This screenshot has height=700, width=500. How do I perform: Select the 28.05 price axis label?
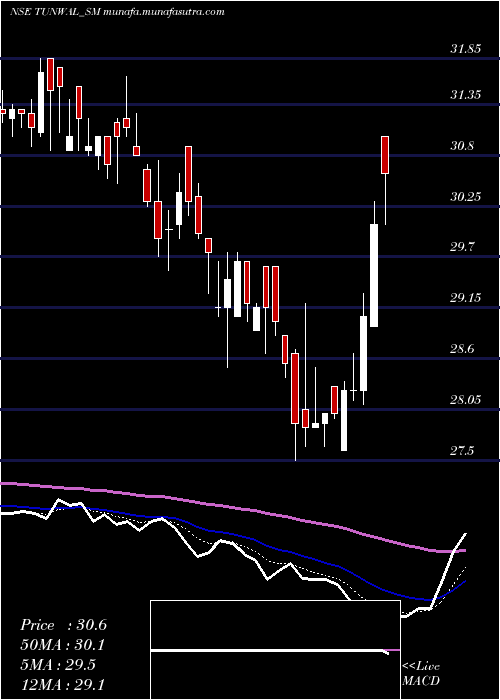click(465, 400)
